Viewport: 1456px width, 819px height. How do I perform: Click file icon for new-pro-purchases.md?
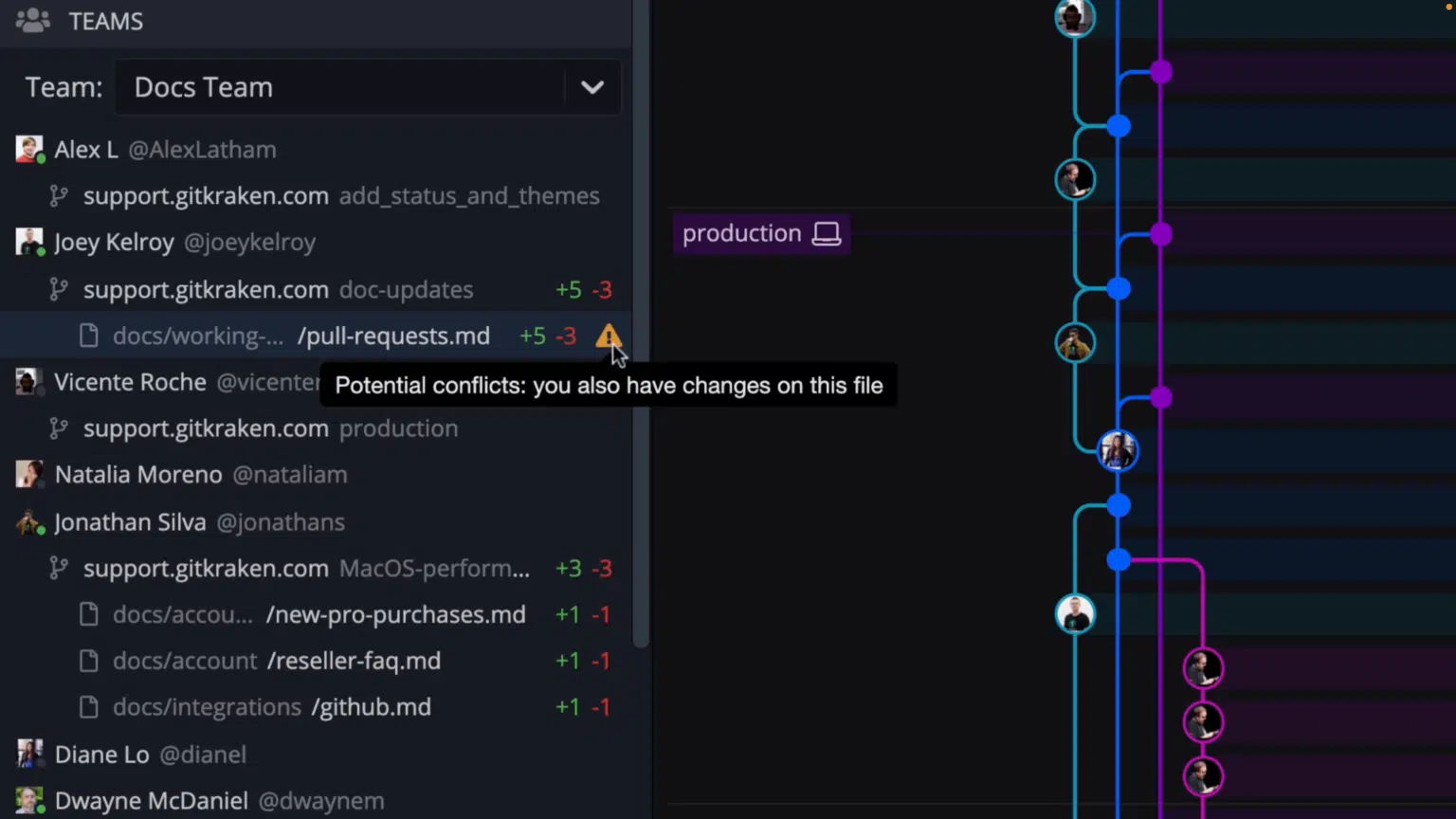click(x=88, y=614)
